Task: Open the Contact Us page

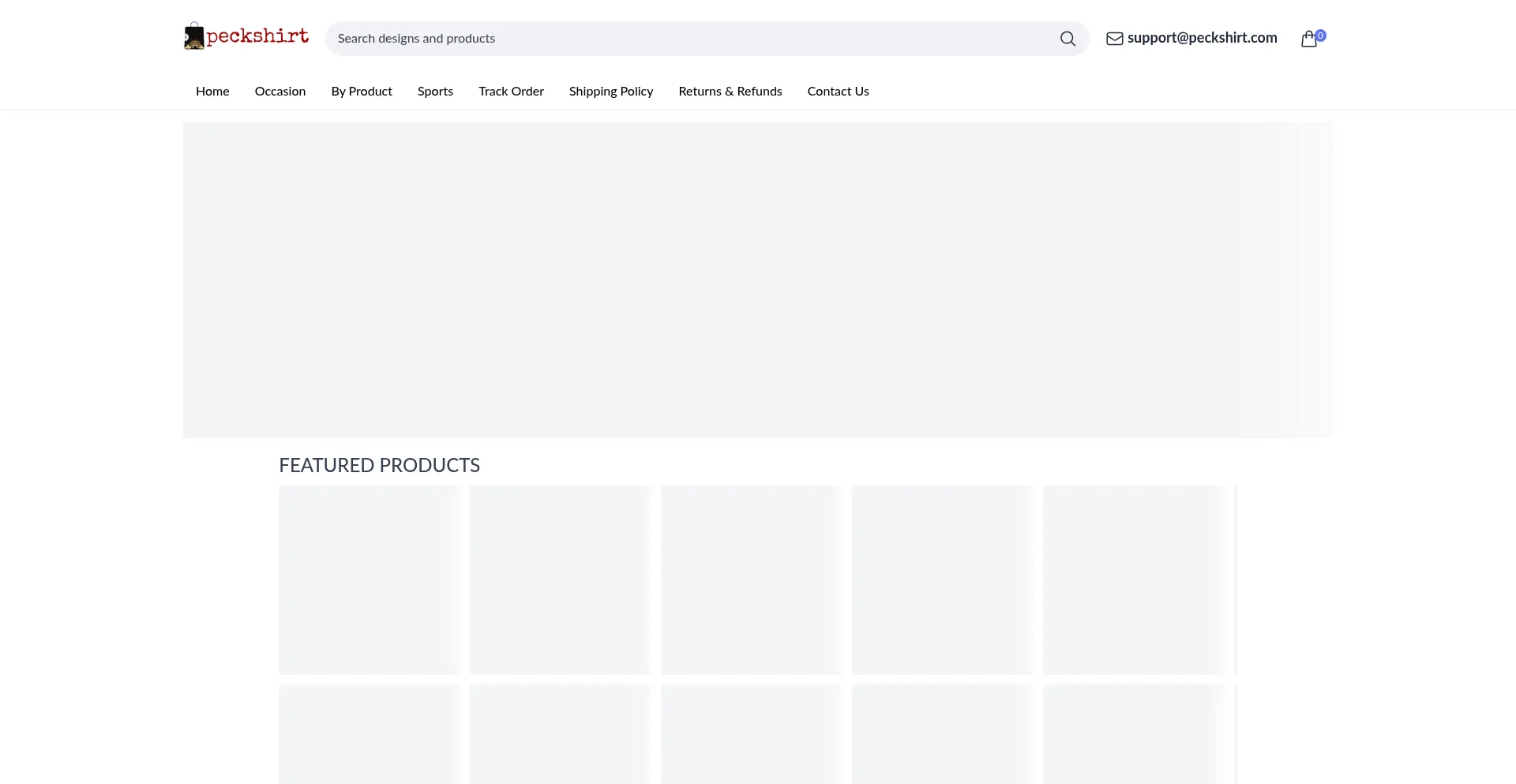Action: (x=838, y=92)
